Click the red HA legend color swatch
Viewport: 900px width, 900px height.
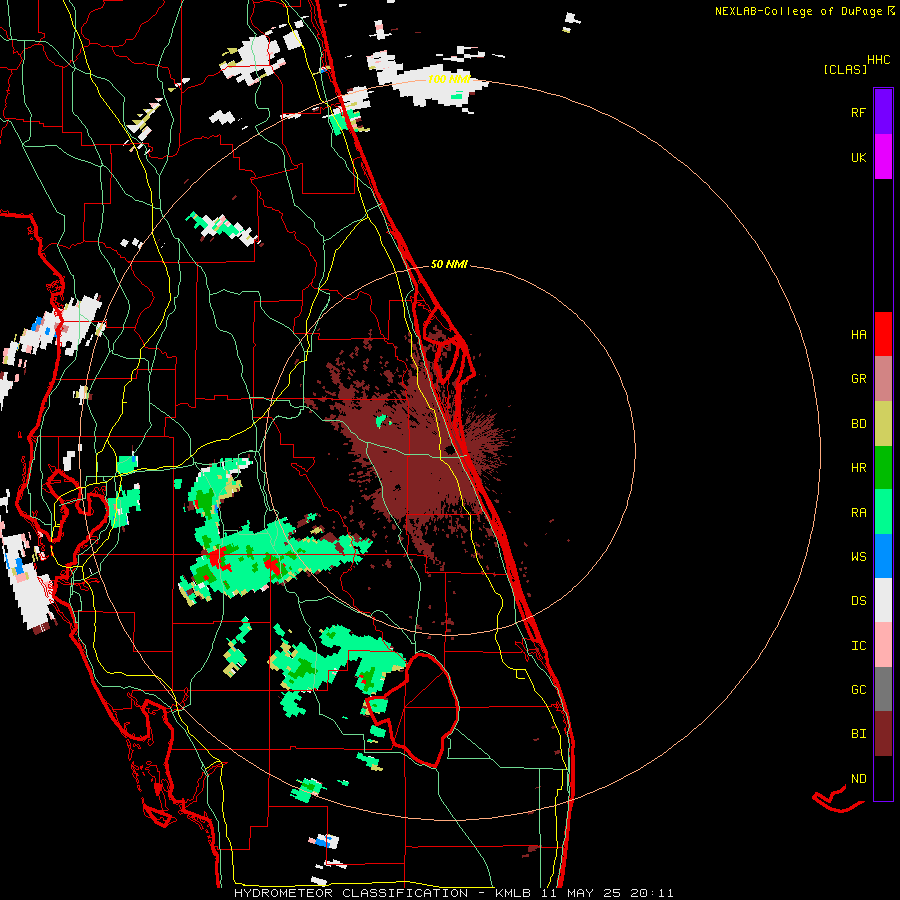883,334
